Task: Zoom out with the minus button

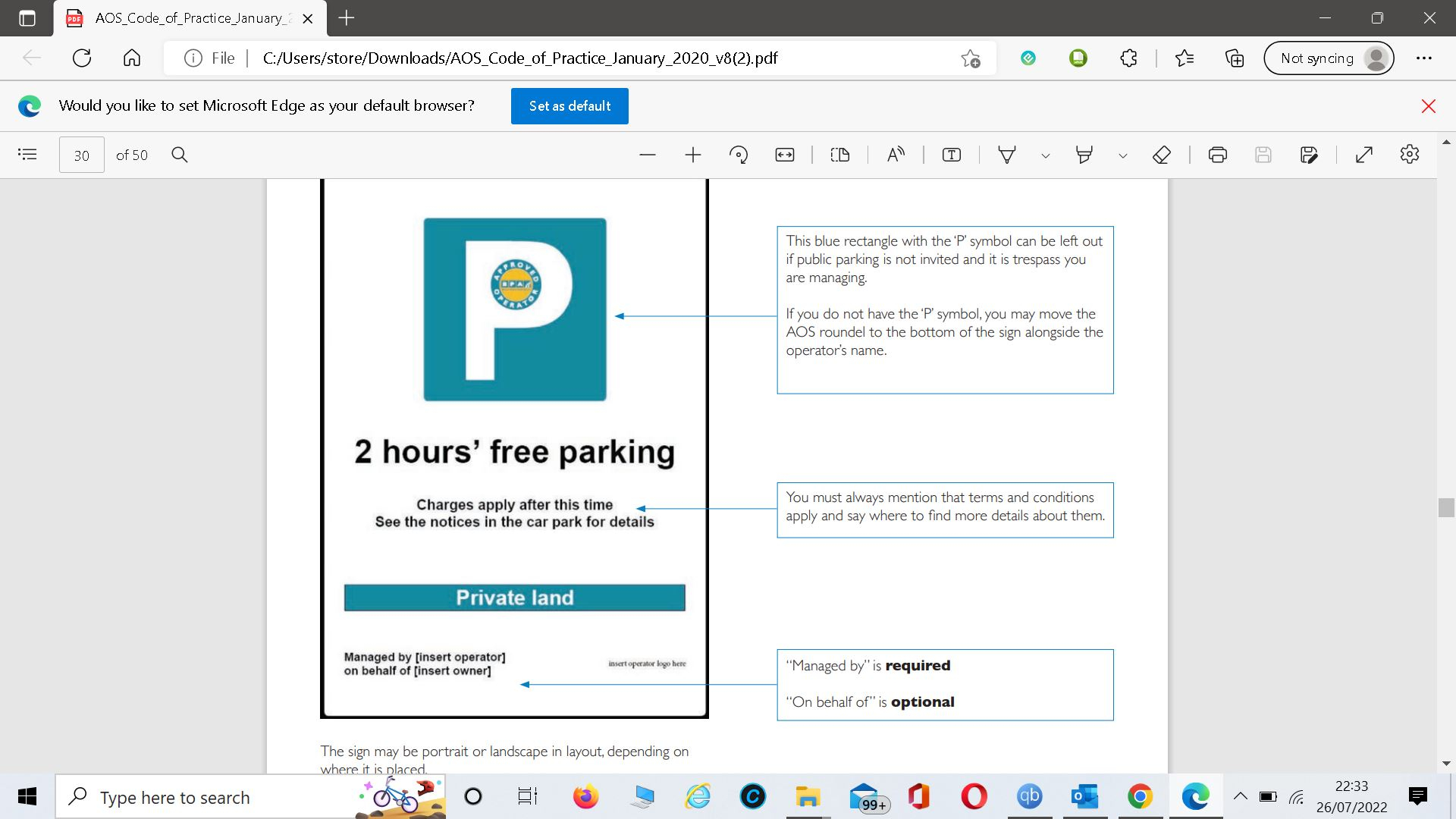Action: pyautogui.click(x=647, y=155)
